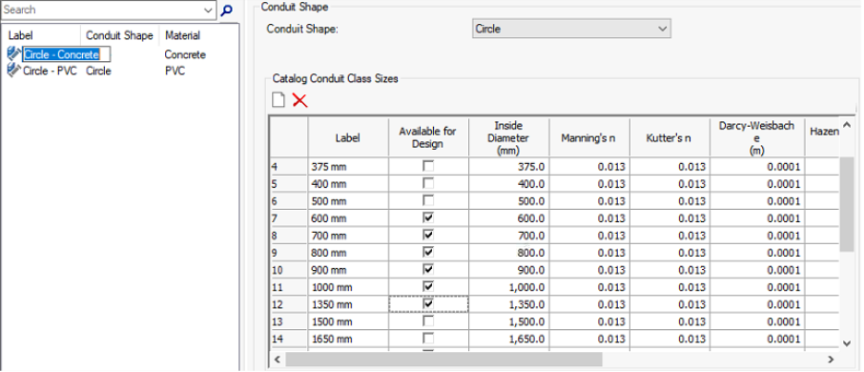Uncheck Available for Design for 1350 mm
Image resolution: width=864 pixels, height=372 pixels.
tap(428, 304)
